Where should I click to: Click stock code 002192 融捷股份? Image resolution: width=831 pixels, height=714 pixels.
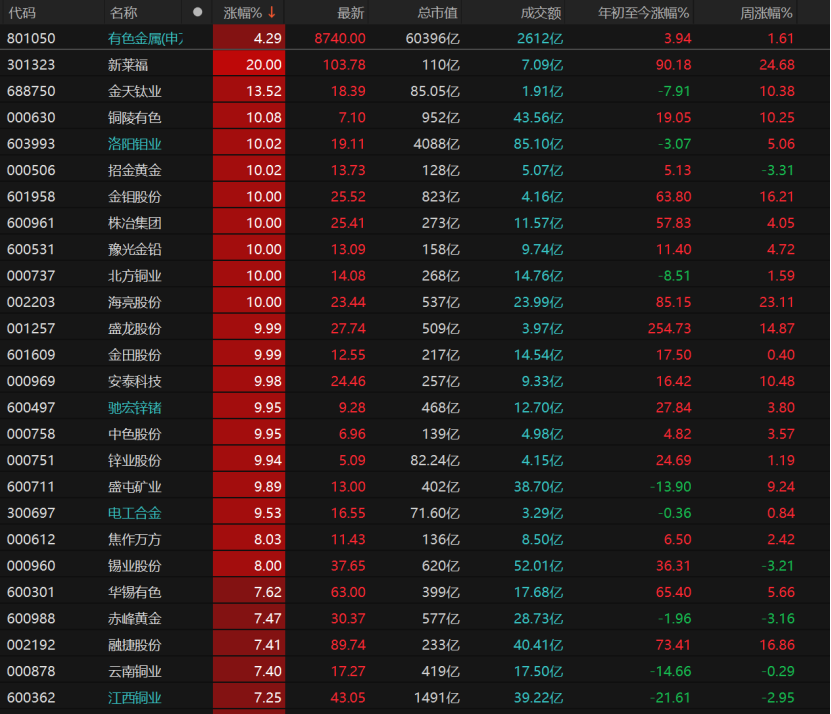[x=31, y=645]
